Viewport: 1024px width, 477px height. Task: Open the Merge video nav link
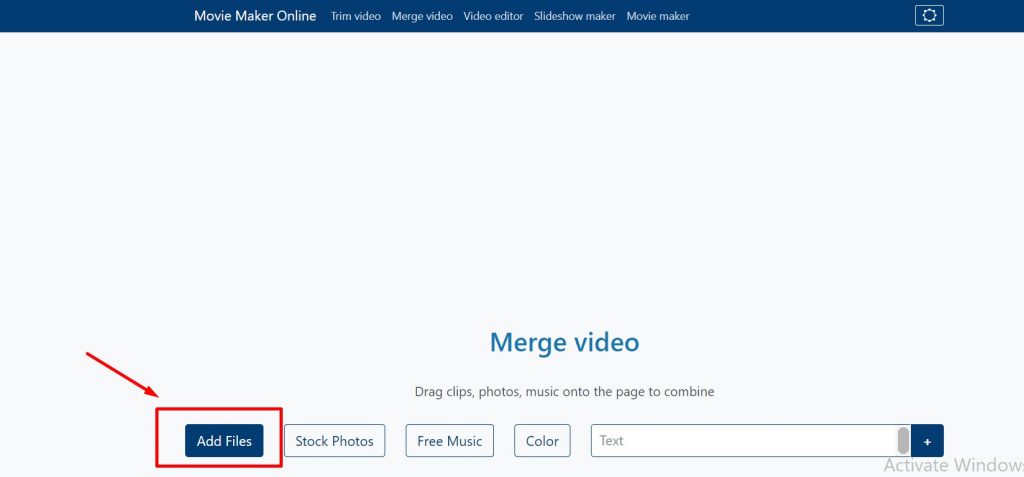click(x=422, y=16)
